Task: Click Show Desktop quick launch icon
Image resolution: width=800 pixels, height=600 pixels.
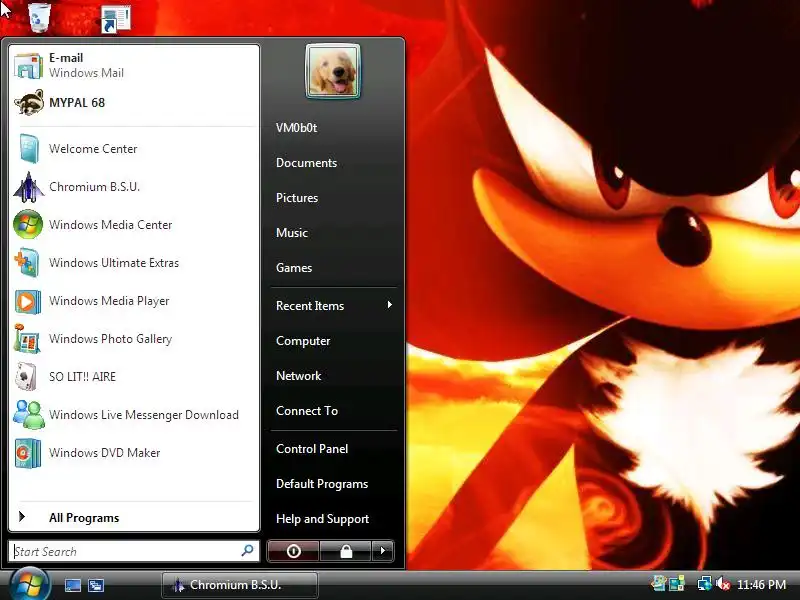Action: click(x=72, y=585)
